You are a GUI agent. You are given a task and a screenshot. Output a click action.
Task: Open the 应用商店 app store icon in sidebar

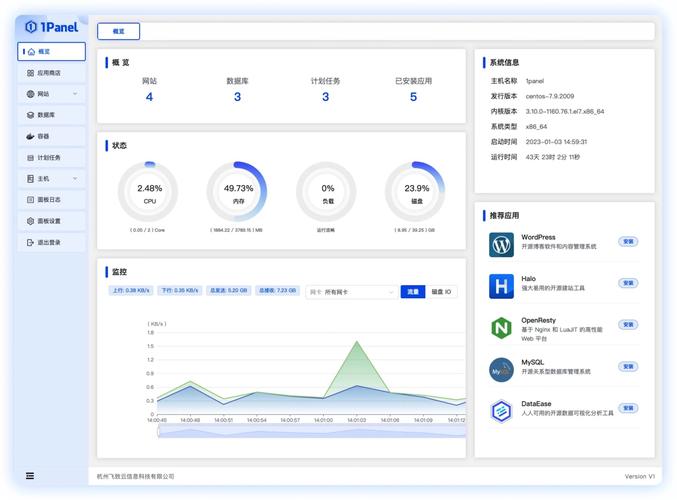pos(30,73)
